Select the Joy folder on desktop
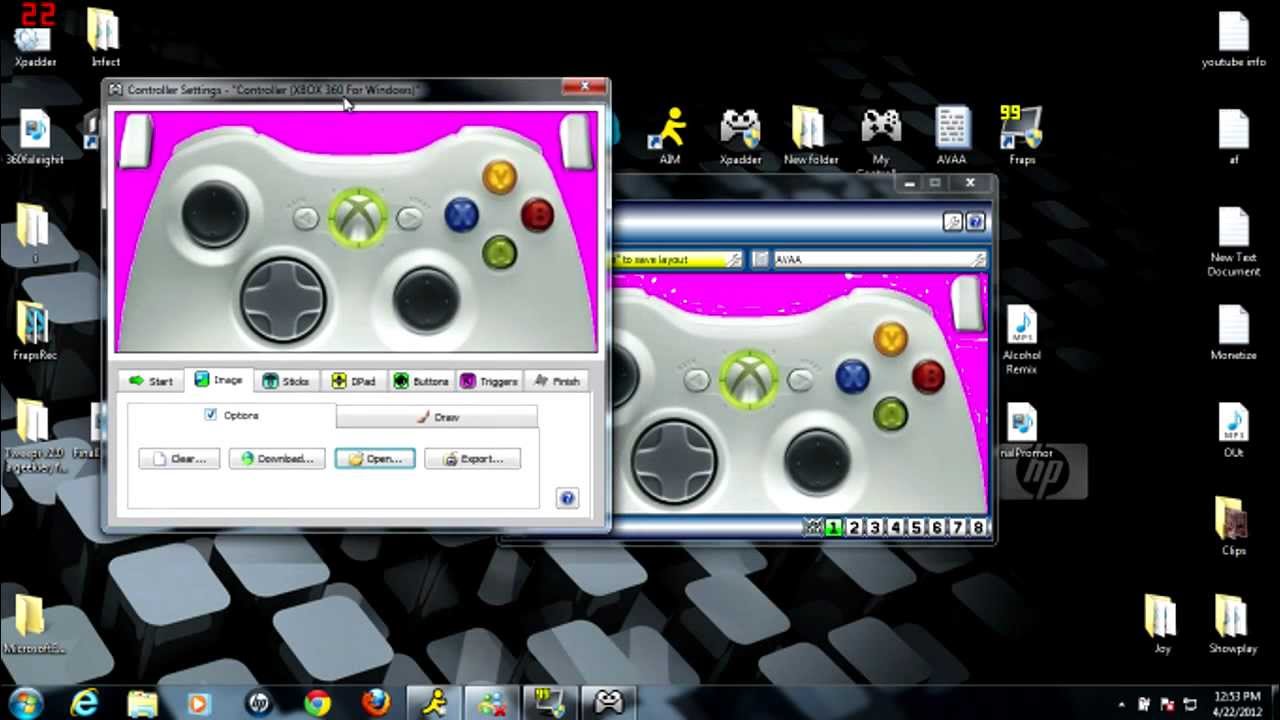 point(1161,624)
